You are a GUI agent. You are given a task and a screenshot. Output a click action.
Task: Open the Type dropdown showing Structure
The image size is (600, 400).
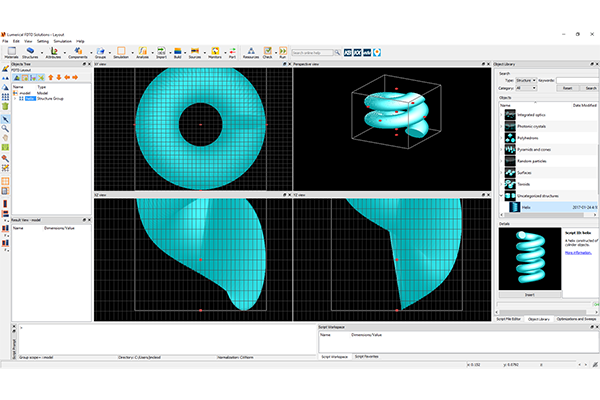[526, 80]
